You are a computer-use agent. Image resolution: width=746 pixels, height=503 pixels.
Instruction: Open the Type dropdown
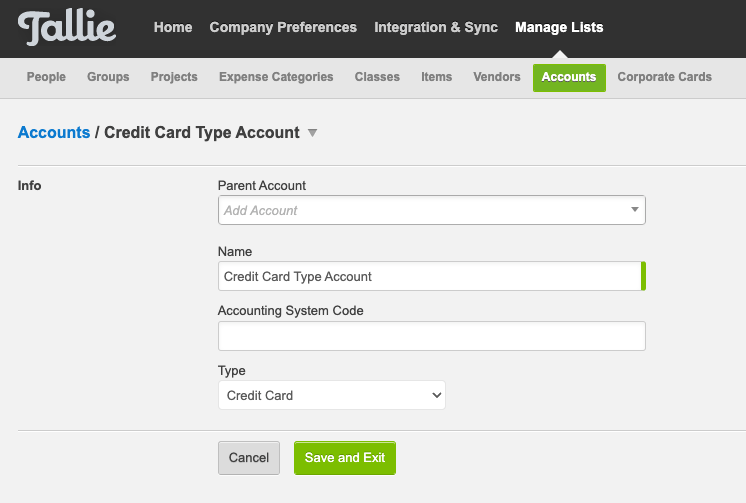tap(331, 395)
